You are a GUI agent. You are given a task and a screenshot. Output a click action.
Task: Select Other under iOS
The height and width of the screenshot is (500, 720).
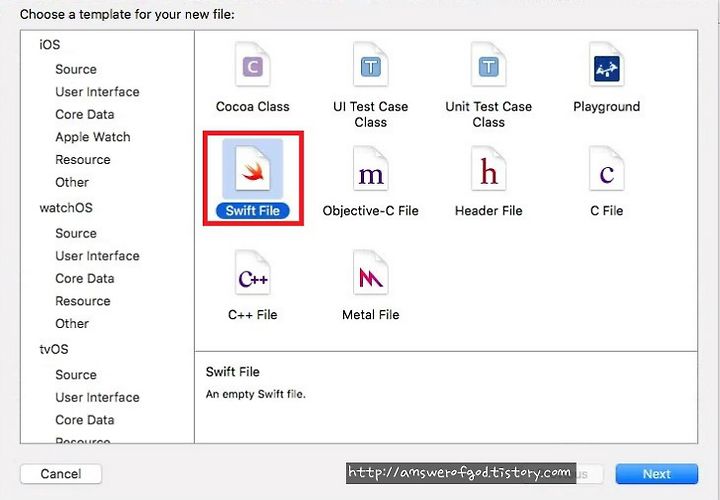(72, 182)
